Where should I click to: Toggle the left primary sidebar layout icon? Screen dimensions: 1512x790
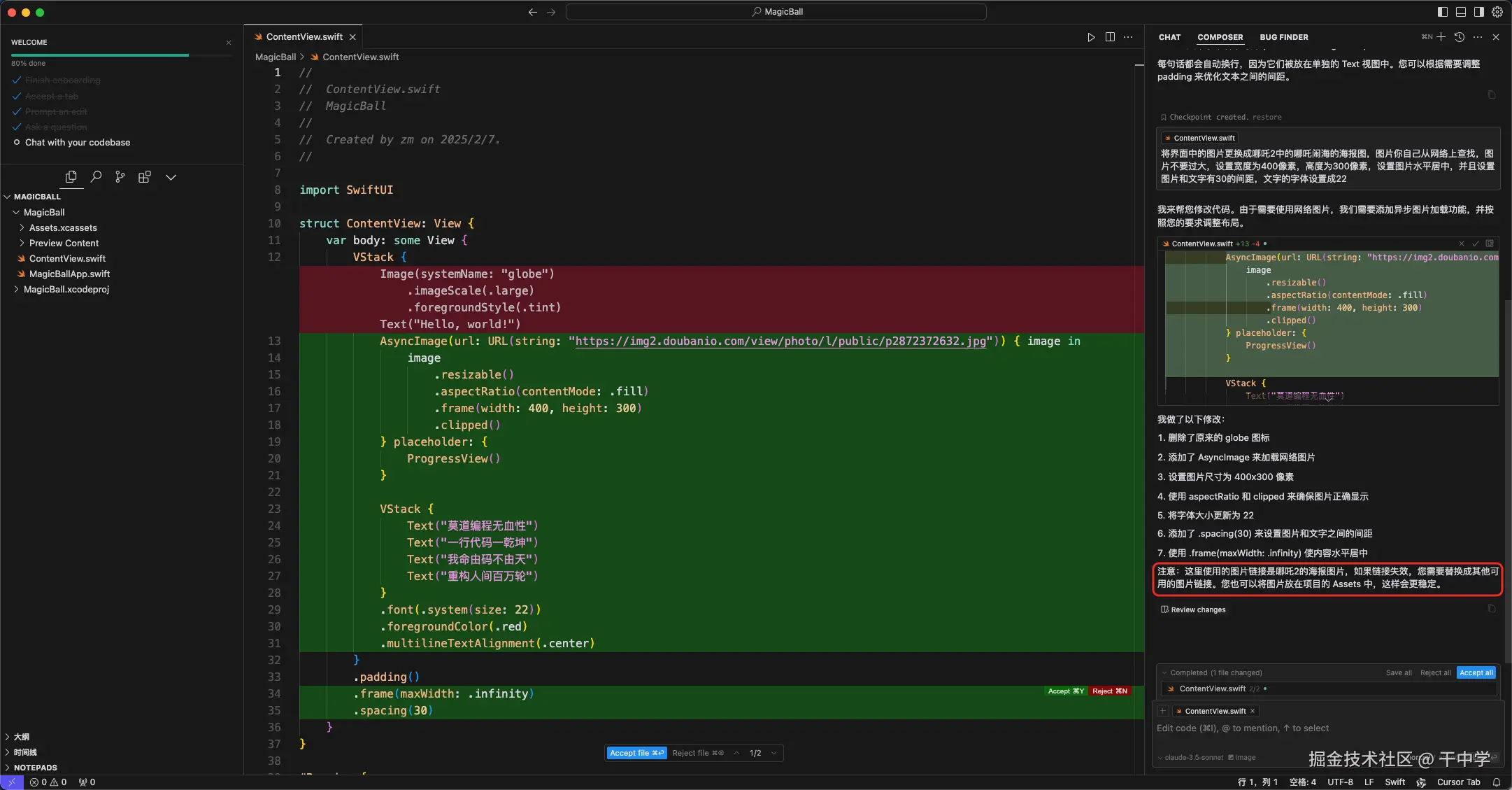click(1443, 12)
